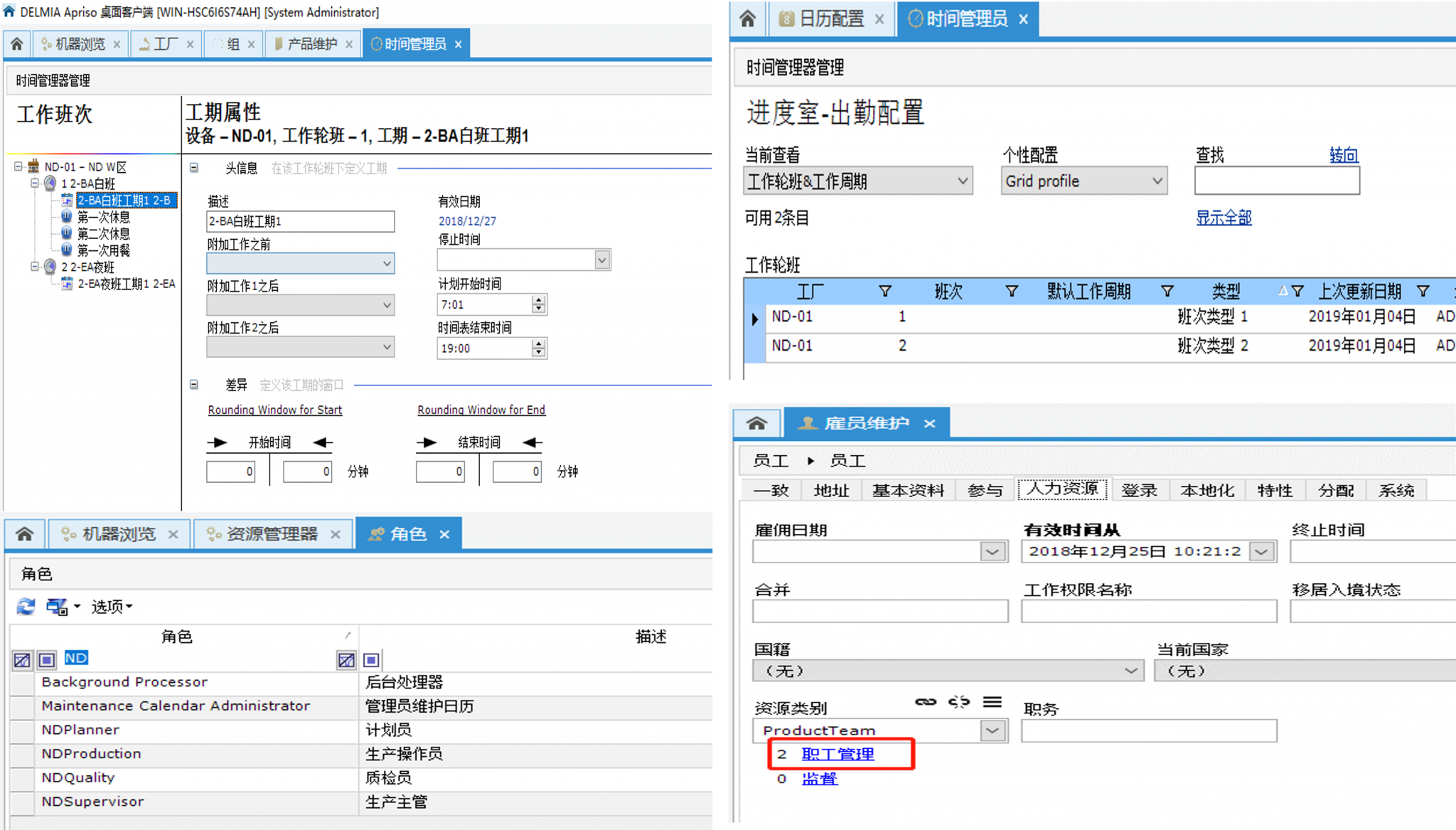This screenshot has height=830, width=1456.
Task: Expand the Grid profile dropdown
Action: point(1157,181)
